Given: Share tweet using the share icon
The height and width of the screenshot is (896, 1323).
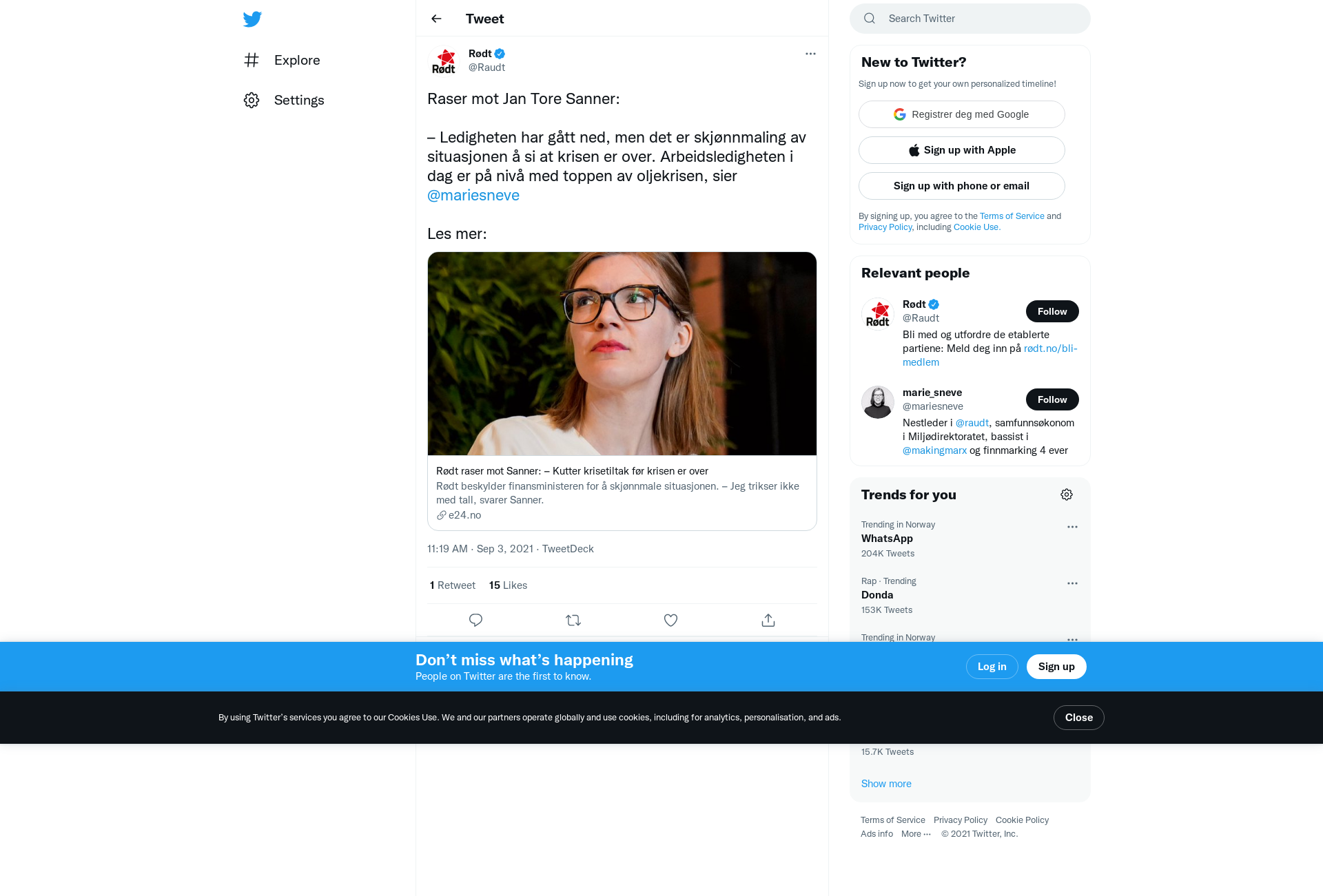Looking at the screenshot, I should tap(768, 620).
